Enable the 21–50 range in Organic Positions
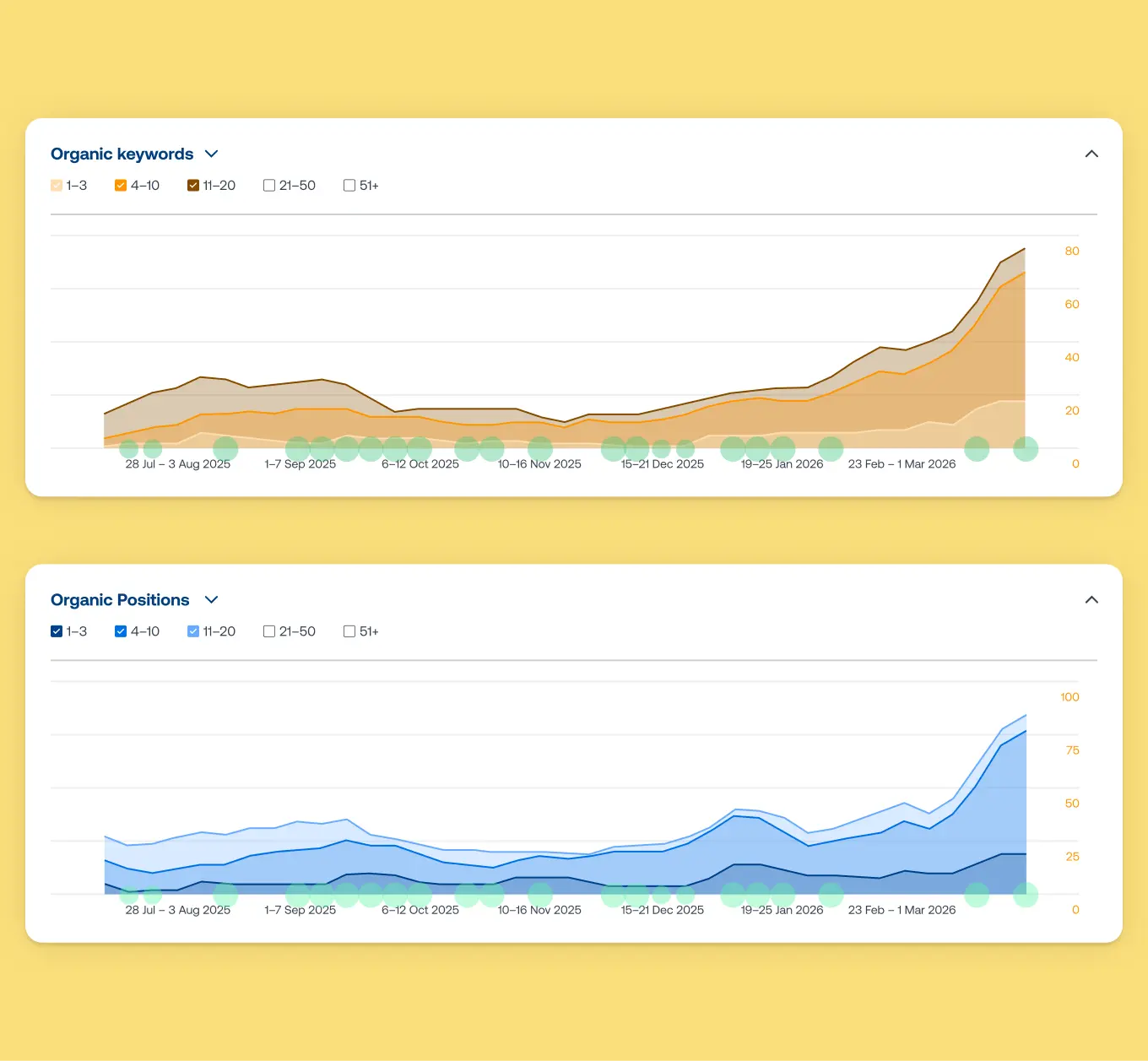This screenshot has height=1061, width=1148. [268, 631]
